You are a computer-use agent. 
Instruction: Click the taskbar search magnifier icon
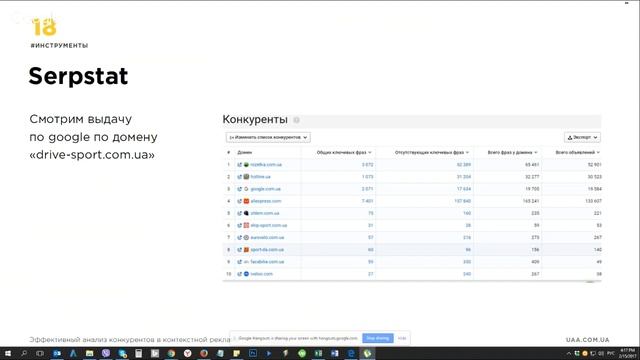coord(24,353)
